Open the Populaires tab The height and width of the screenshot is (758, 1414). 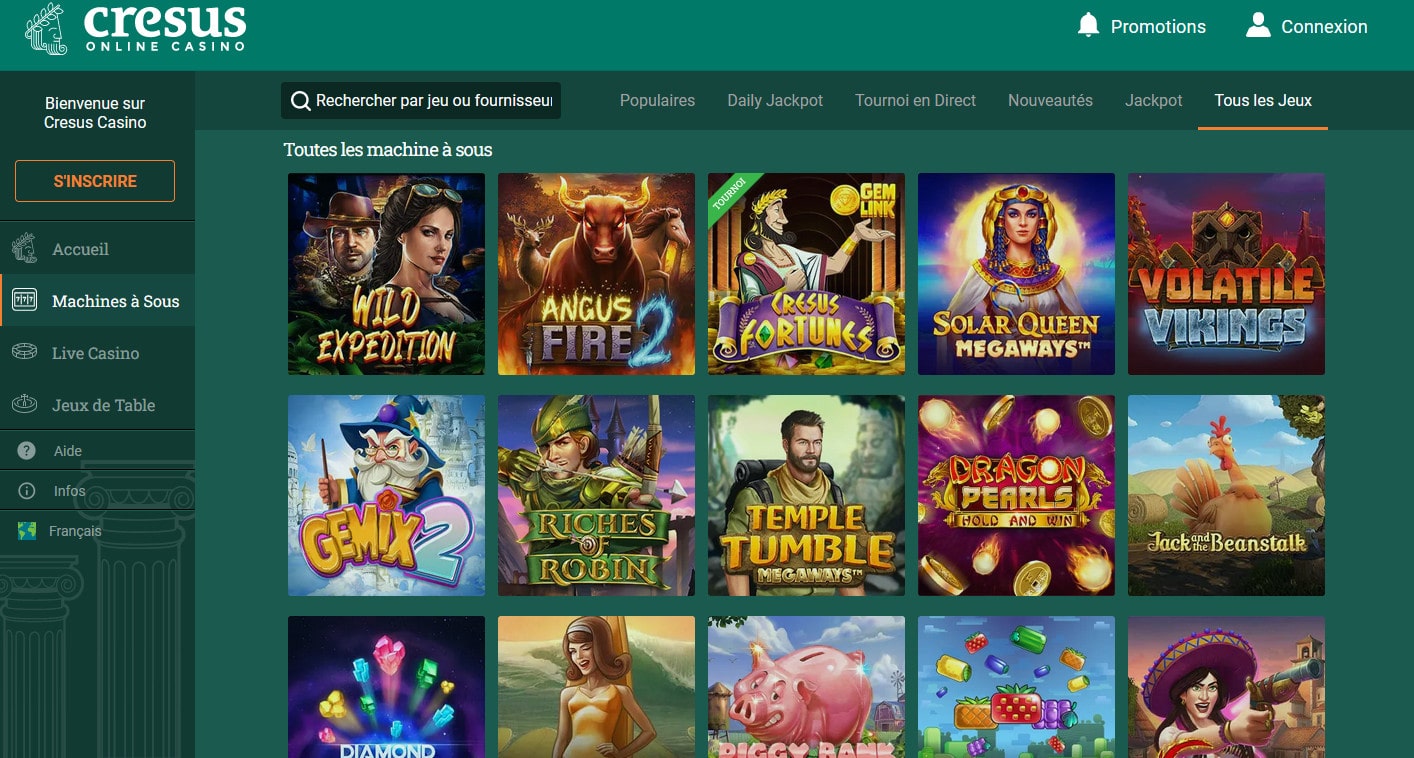[657, 100]
